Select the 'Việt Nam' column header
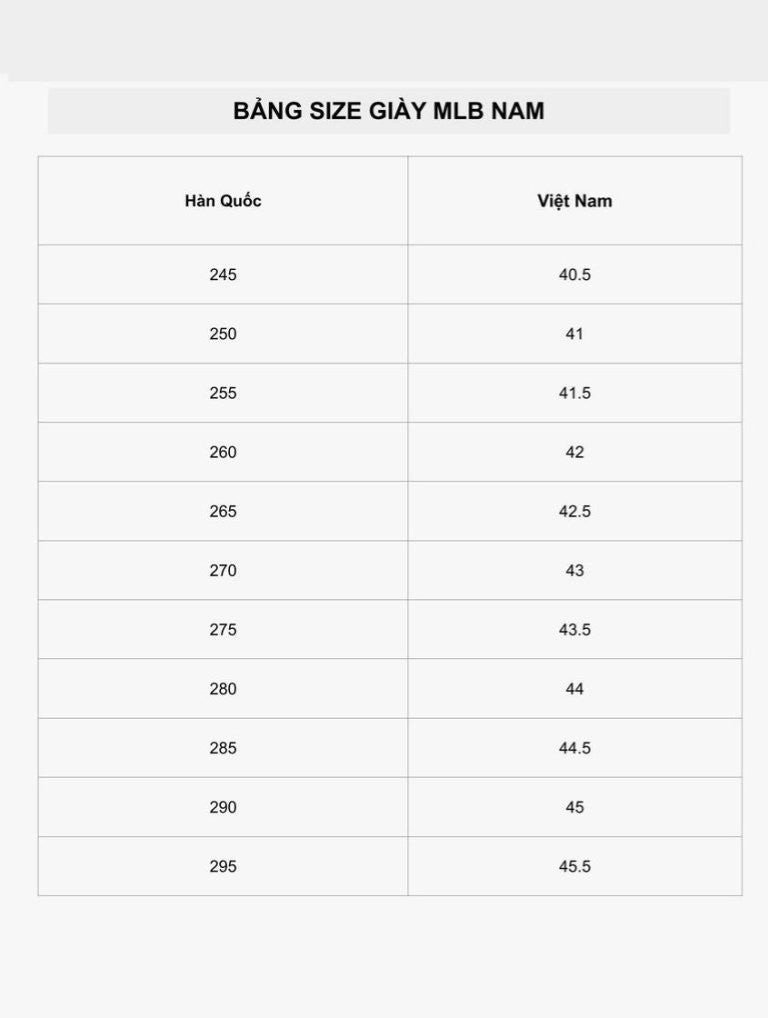The height and width of the screenshot is (1018, 768). tap(574, 201)
